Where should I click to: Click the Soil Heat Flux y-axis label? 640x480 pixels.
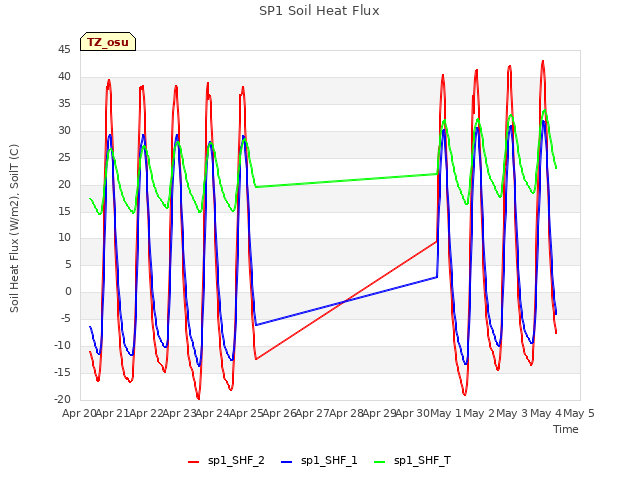pos(14,228)
